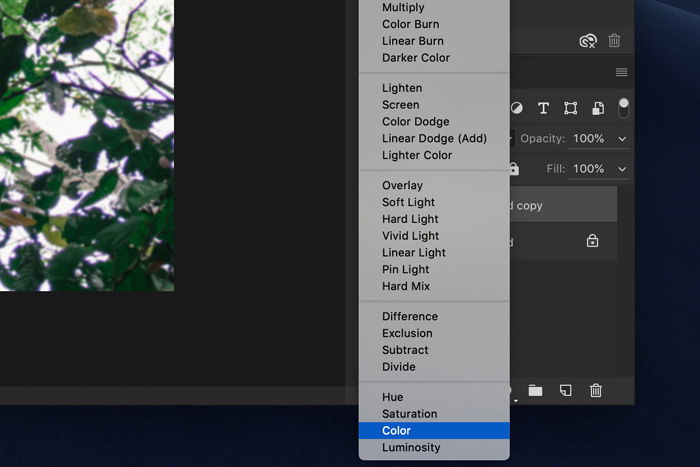Create a new group folder icon

[x=535, y=391]
